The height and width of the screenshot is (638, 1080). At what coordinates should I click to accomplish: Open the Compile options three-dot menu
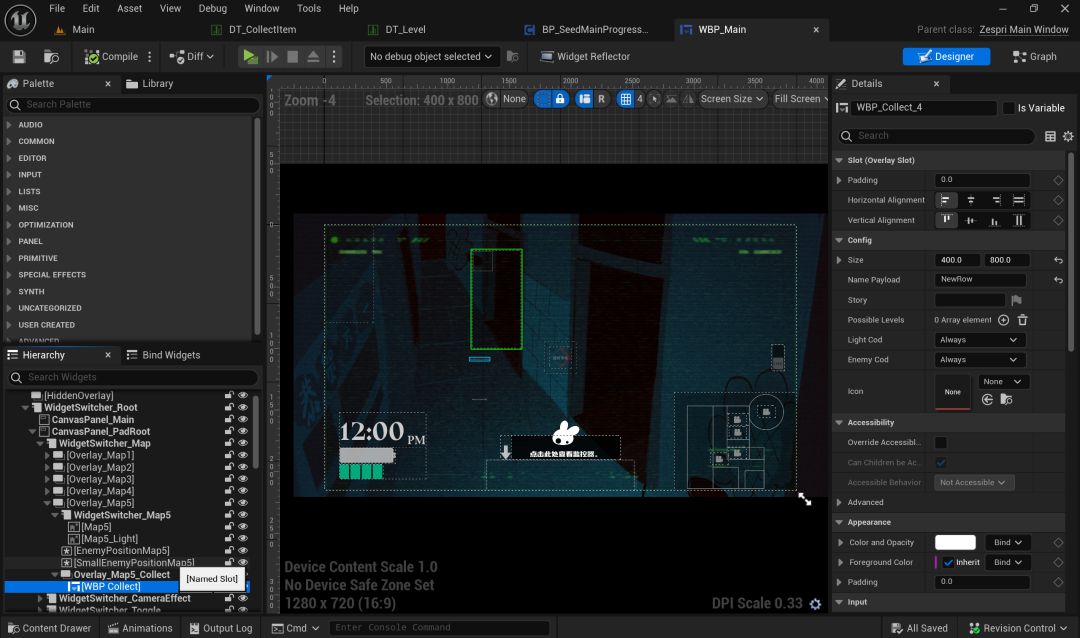point(149,56)
